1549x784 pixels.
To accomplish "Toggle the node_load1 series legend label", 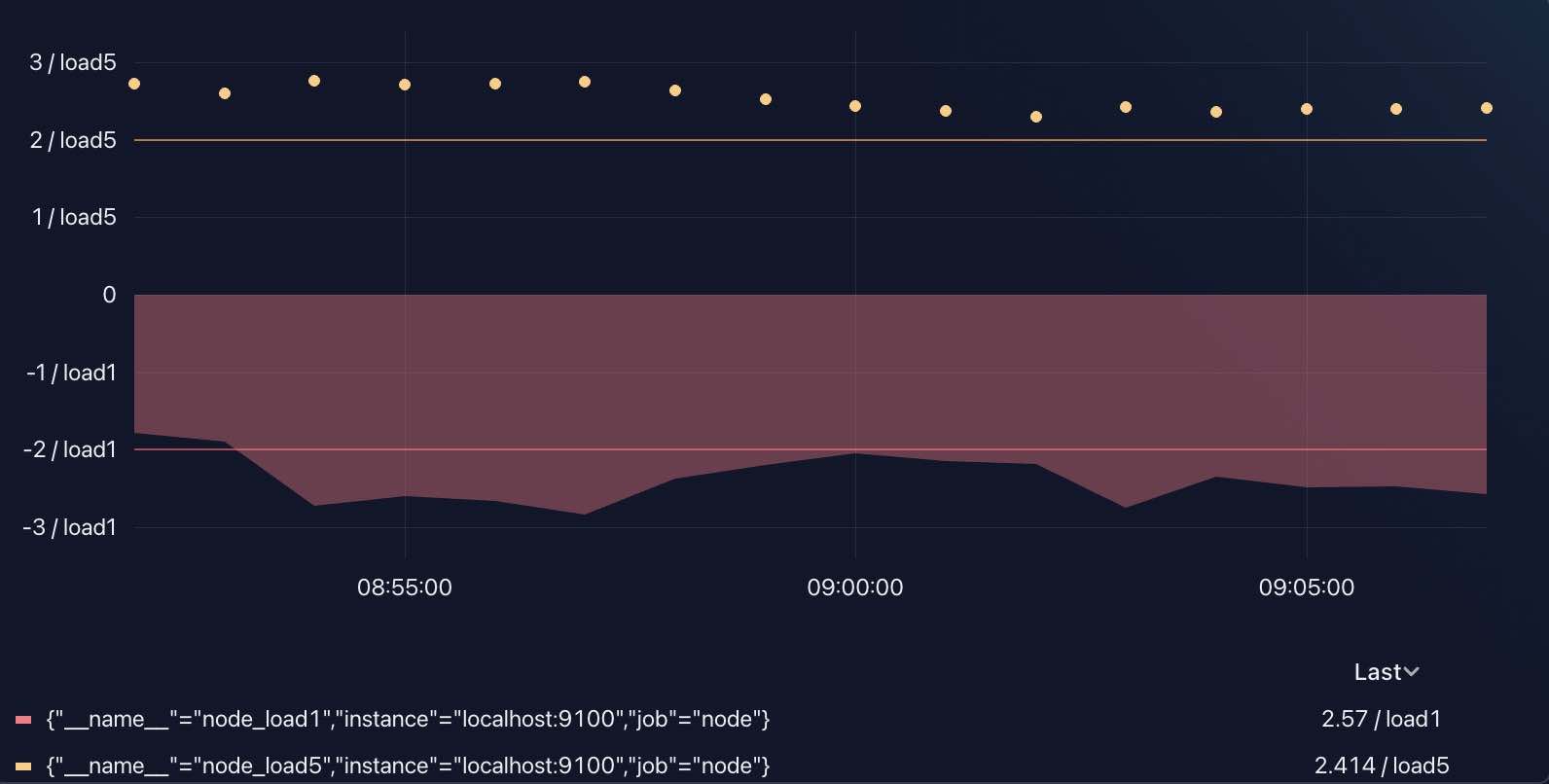I will click(x=408, y=720).
